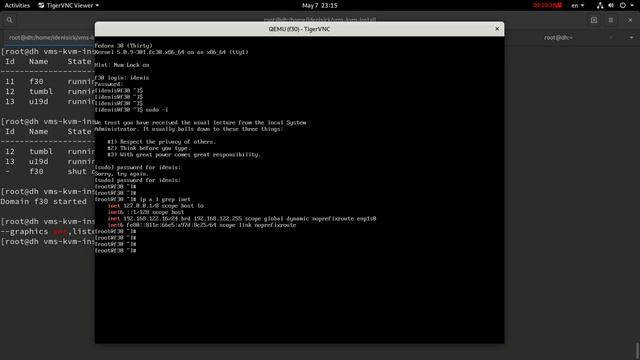Open the terminal tab list dropdown arrow
The height and width of the screenshot is (360, 640).
tap(631, 38)
